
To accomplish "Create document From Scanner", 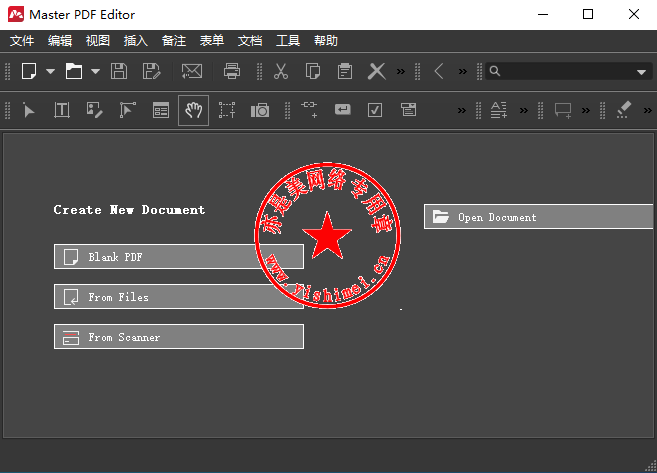I will click(179, 336).
